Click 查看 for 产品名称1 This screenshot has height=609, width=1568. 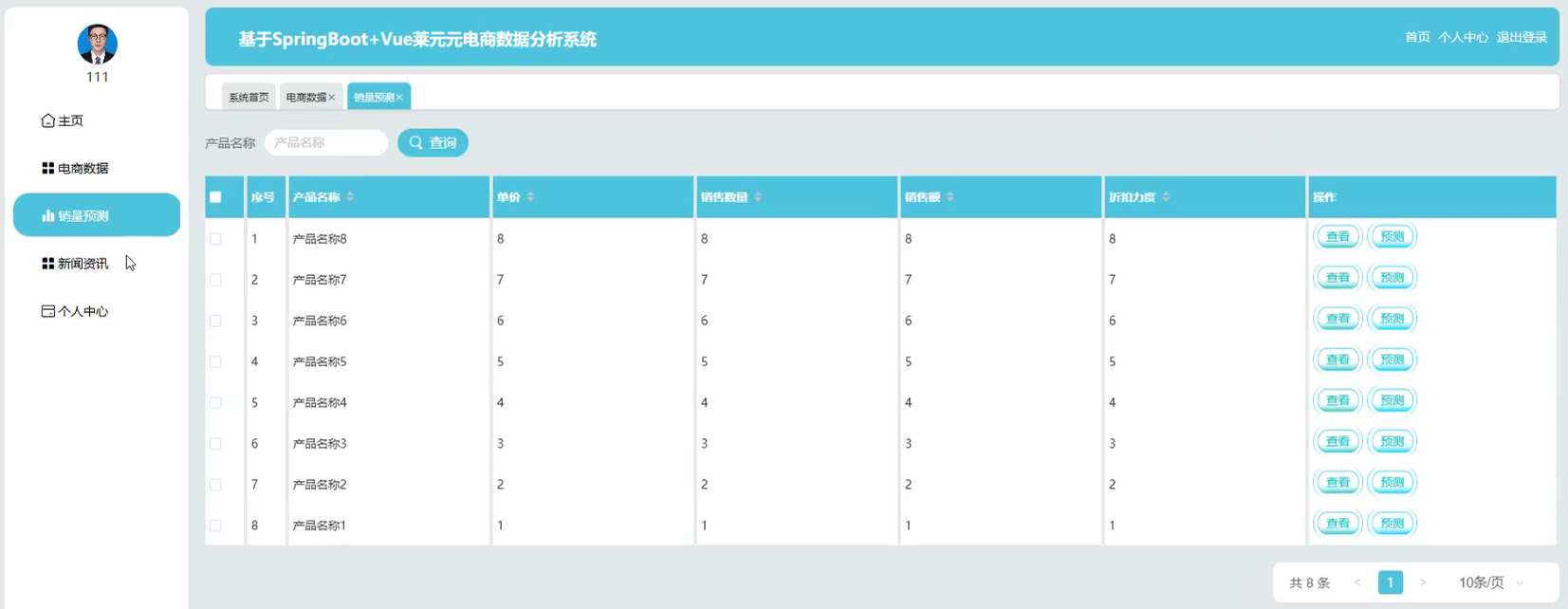[x=1337, y=523]
